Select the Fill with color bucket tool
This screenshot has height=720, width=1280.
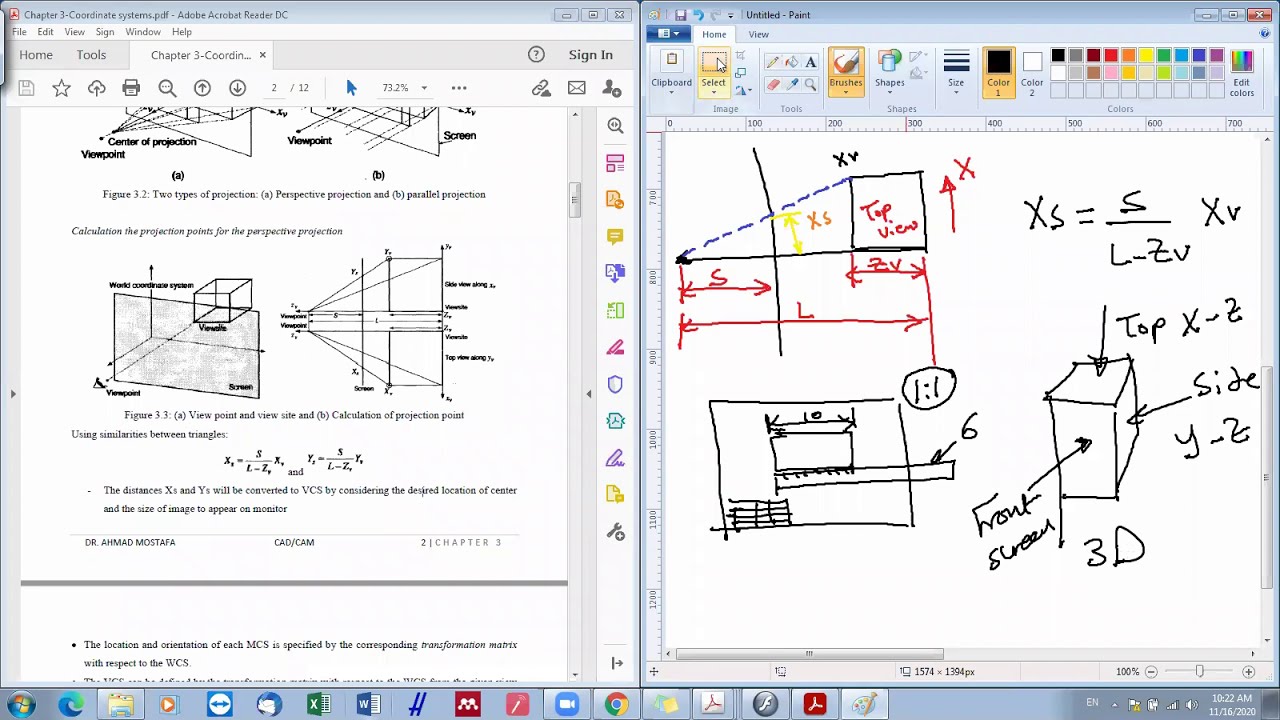[x=792, y=63]
